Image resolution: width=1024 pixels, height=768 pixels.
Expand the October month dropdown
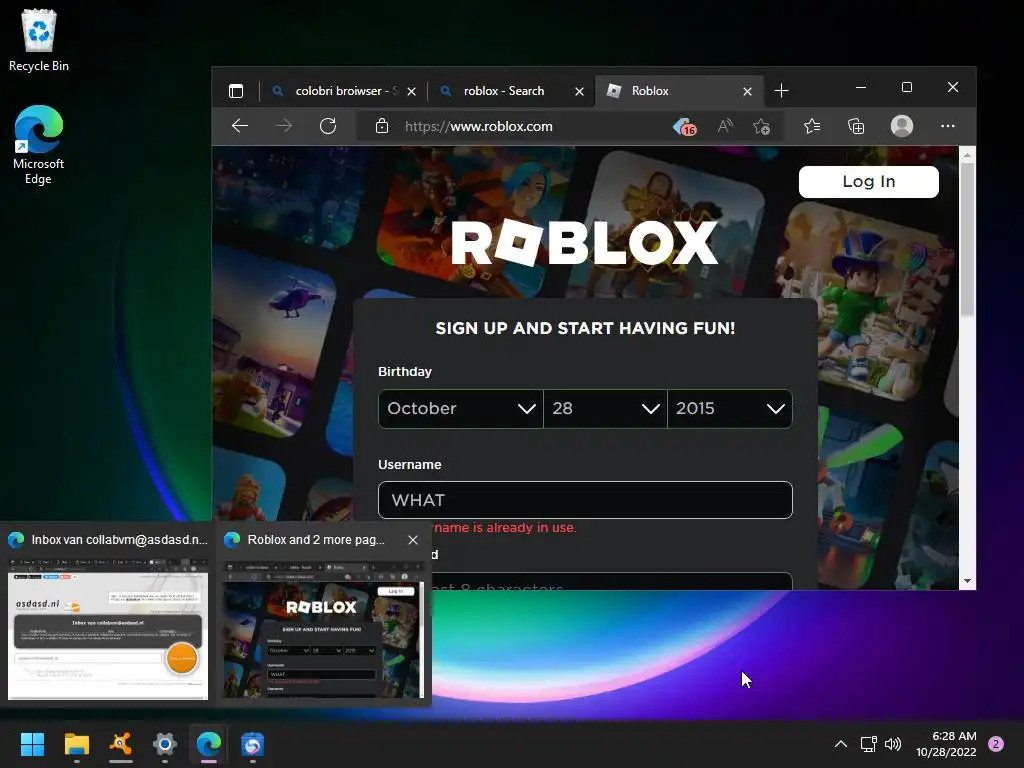click(x=460, y=409)
